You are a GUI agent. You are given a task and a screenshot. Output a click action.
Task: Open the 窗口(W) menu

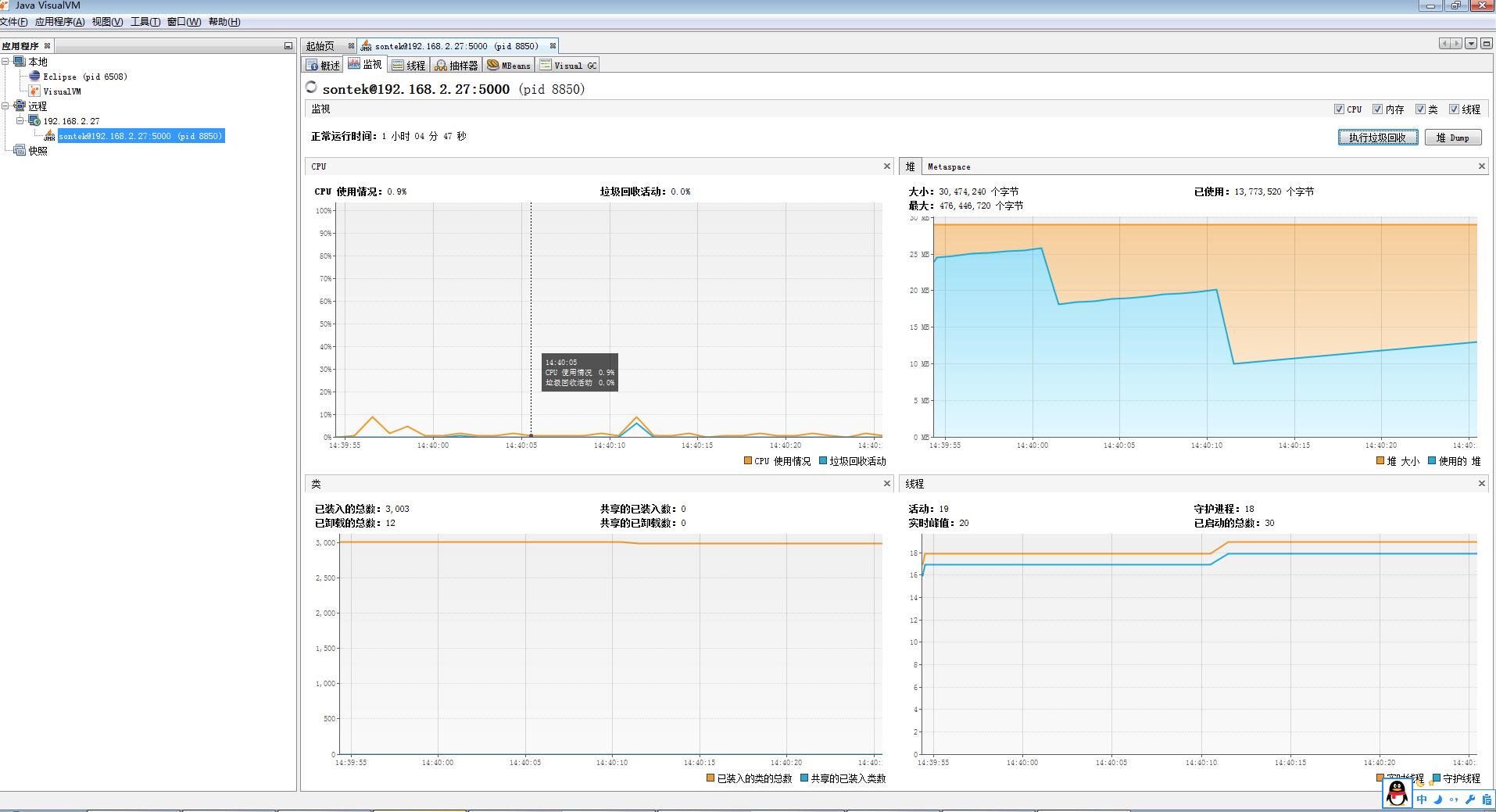point(184,22)
